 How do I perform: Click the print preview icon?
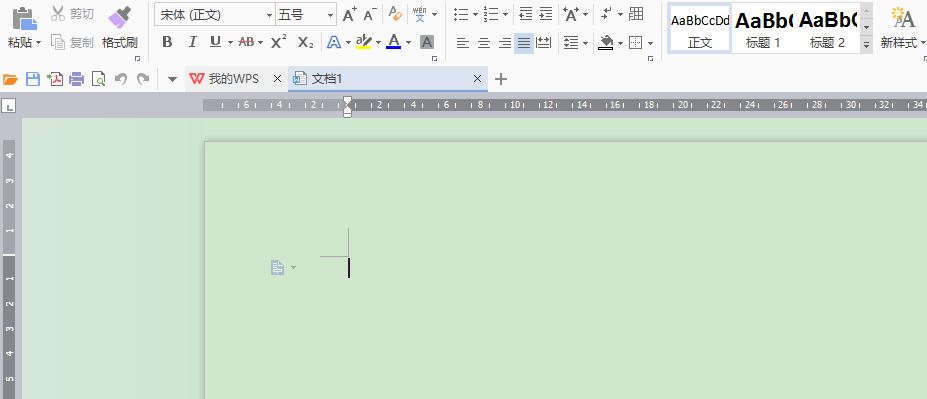tap(99, 79)
